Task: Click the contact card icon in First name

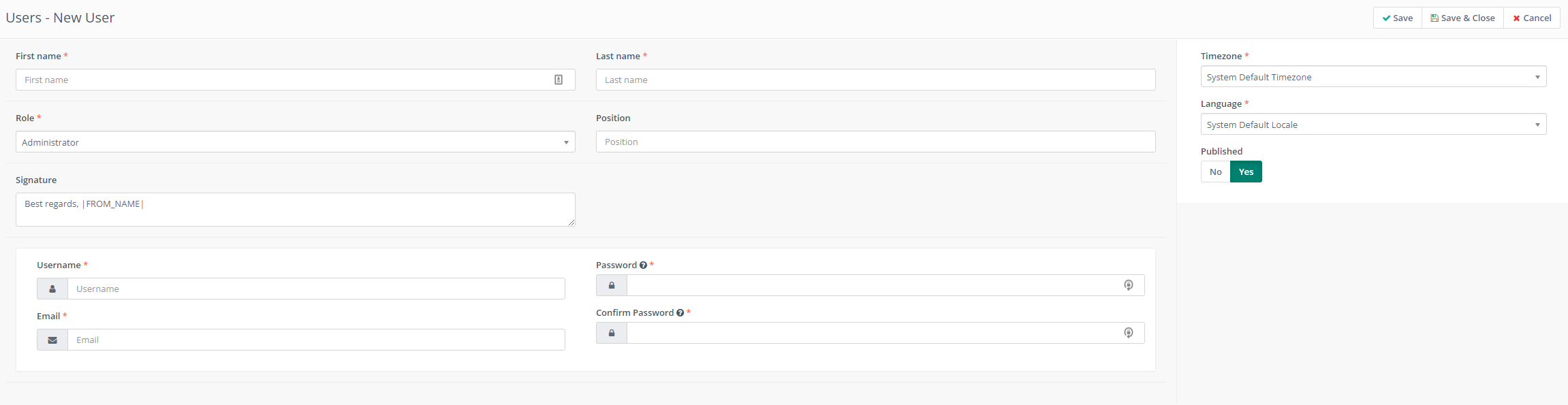Action: click(559, 80)
